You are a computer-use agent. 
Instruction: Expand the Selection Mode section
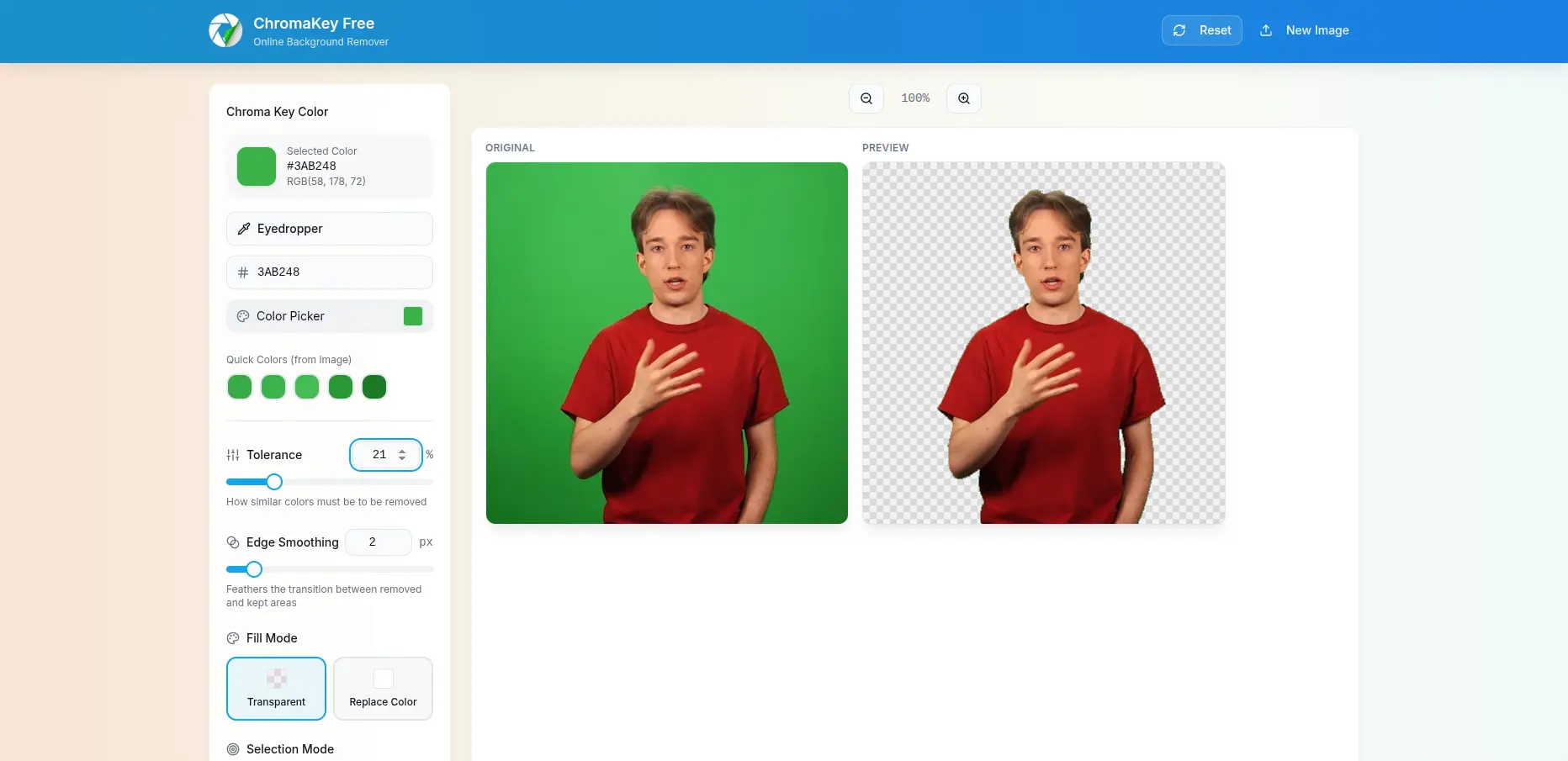(x=289, y=748)
